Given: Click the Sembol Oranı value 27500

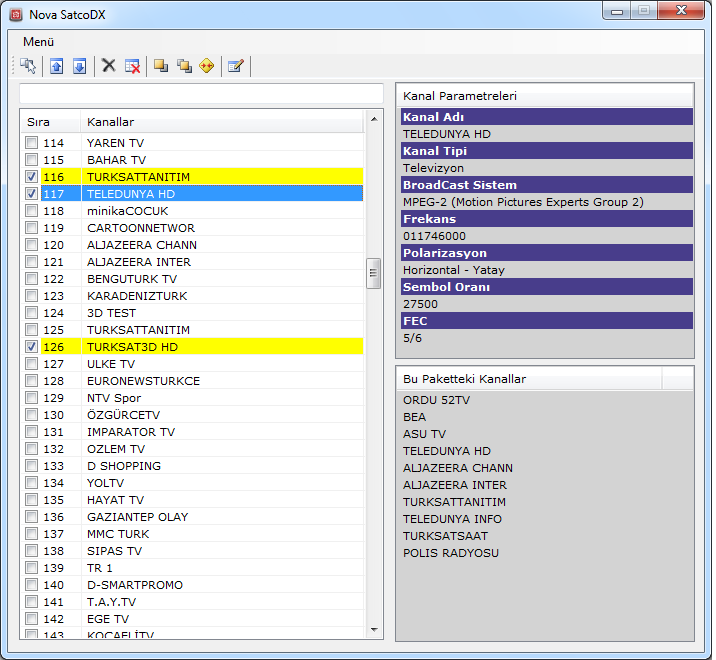Looking at the screenshot, I should [x=420, y=304].
